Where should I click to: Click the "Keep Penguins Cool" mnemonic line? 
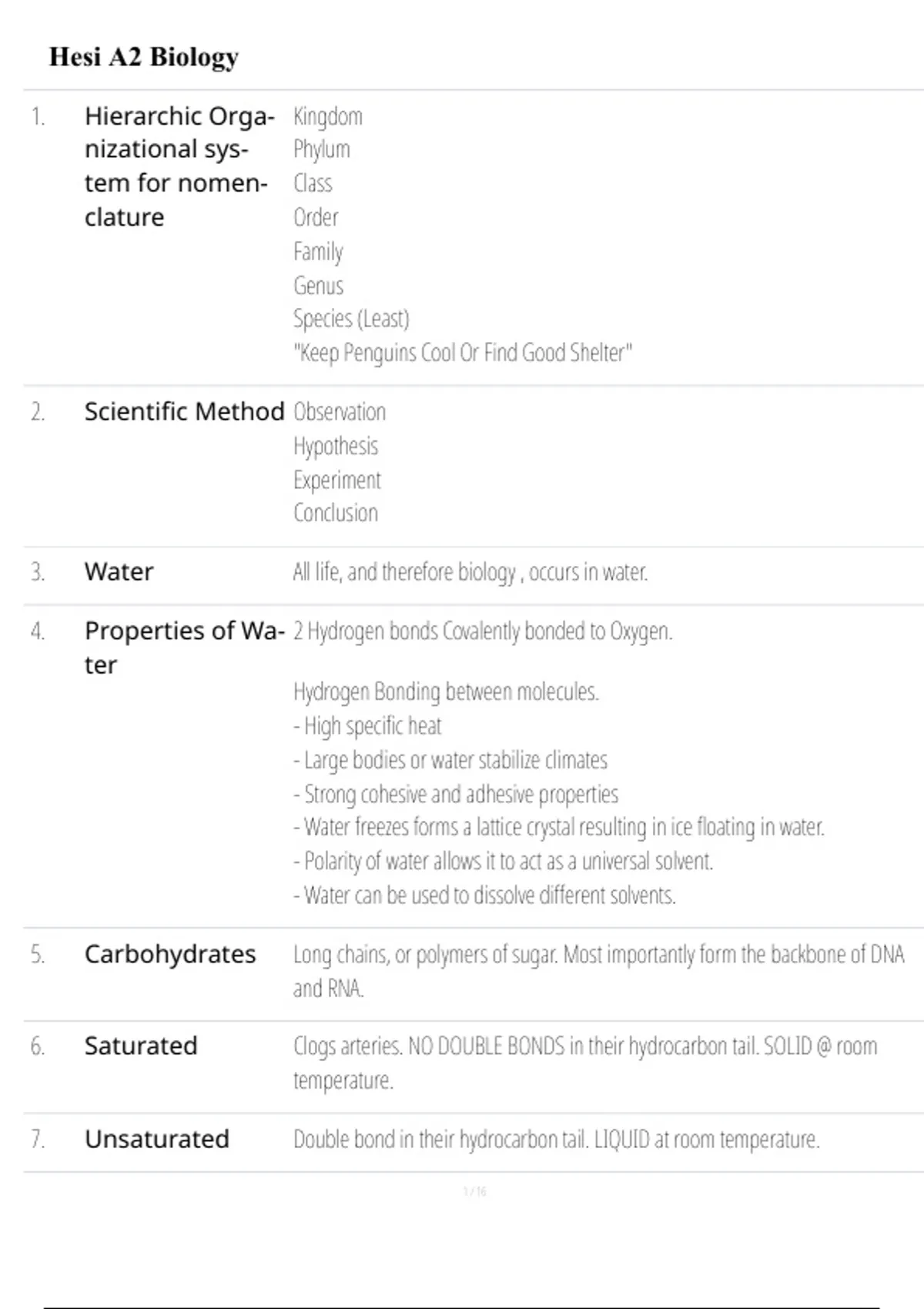(463, 353)
